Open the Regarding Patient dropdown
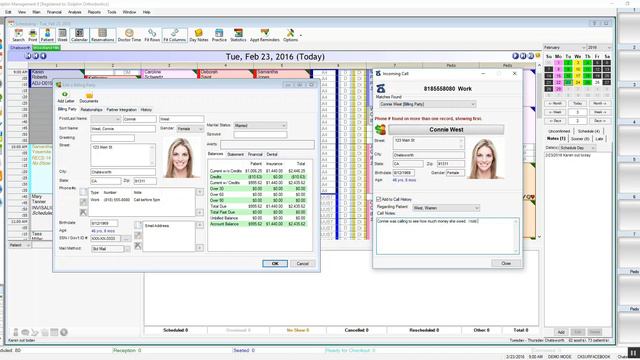This screenshot has width=640, height=360. pyautogui.click(x=446, y=208)
